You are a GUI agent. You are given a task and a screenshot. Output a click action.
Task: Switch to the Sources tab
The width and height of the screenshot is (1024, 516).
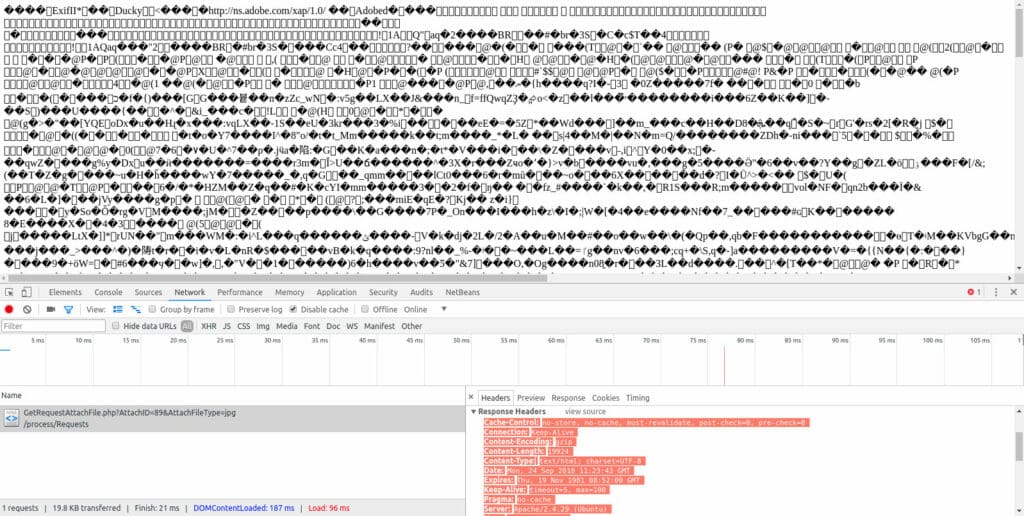(x=148, y=292)
